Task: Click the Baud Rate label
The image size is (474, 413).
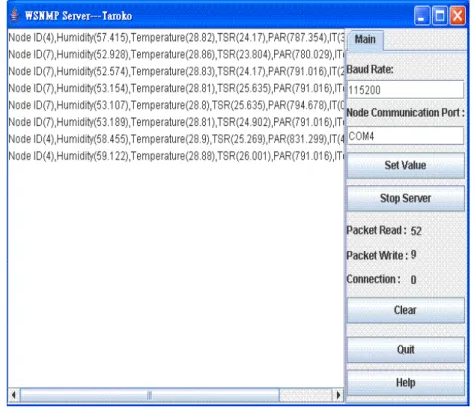Action: [x=370, y=69]
